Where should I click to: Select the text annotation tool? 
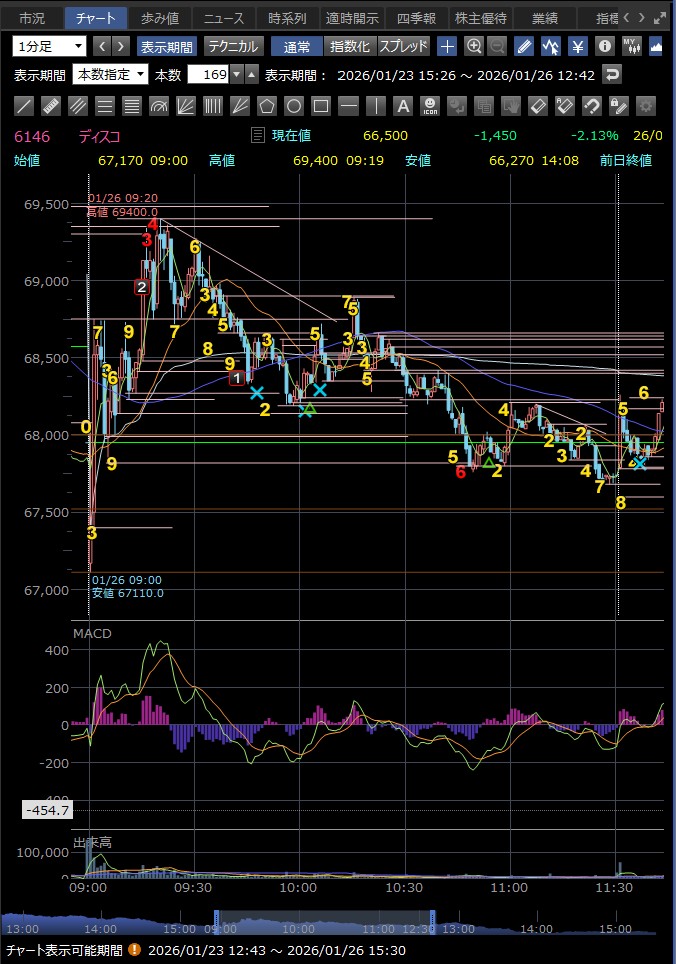click(x=402, y=106)
